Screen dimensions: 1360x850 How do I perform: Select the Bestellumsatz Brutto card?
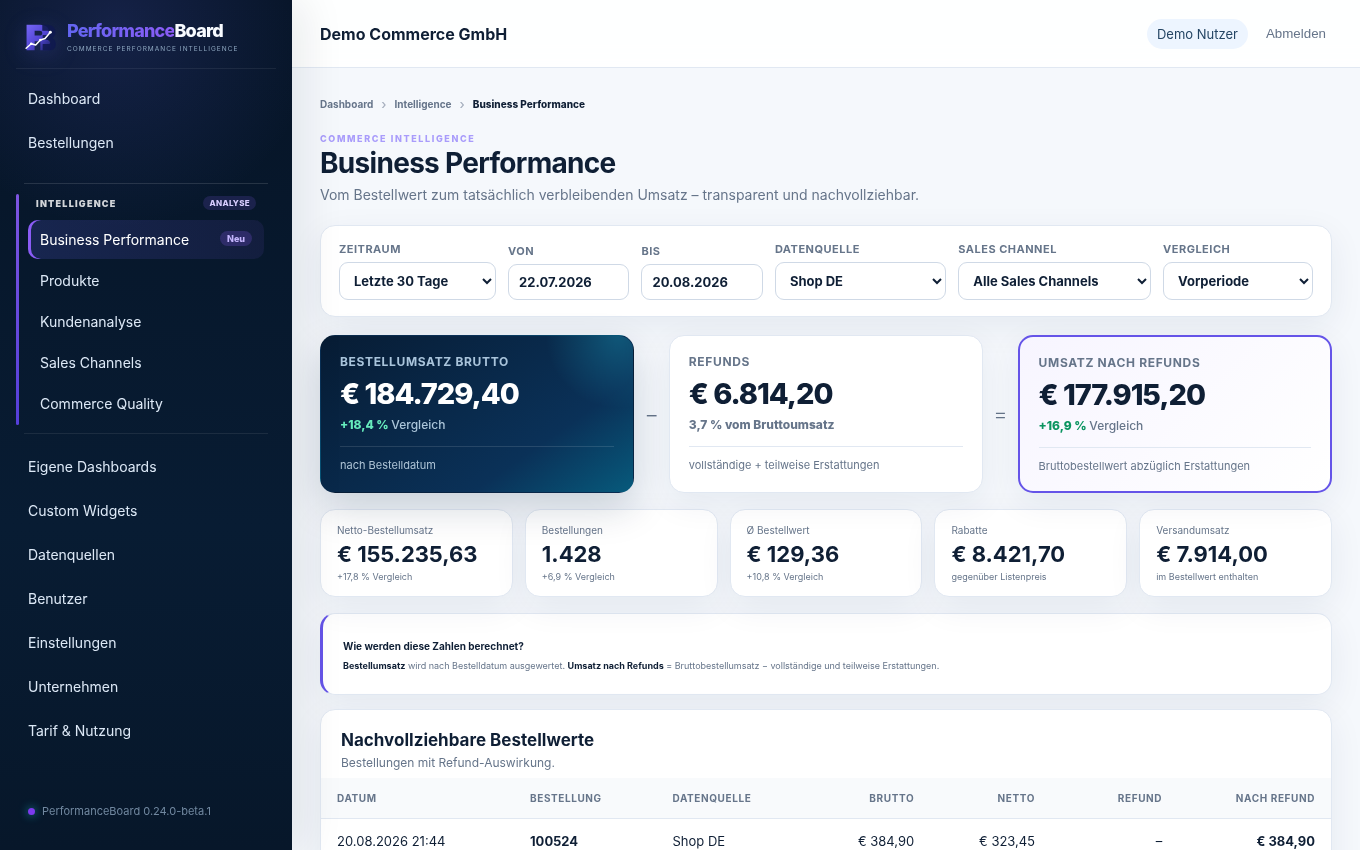[x=477, y=414]
